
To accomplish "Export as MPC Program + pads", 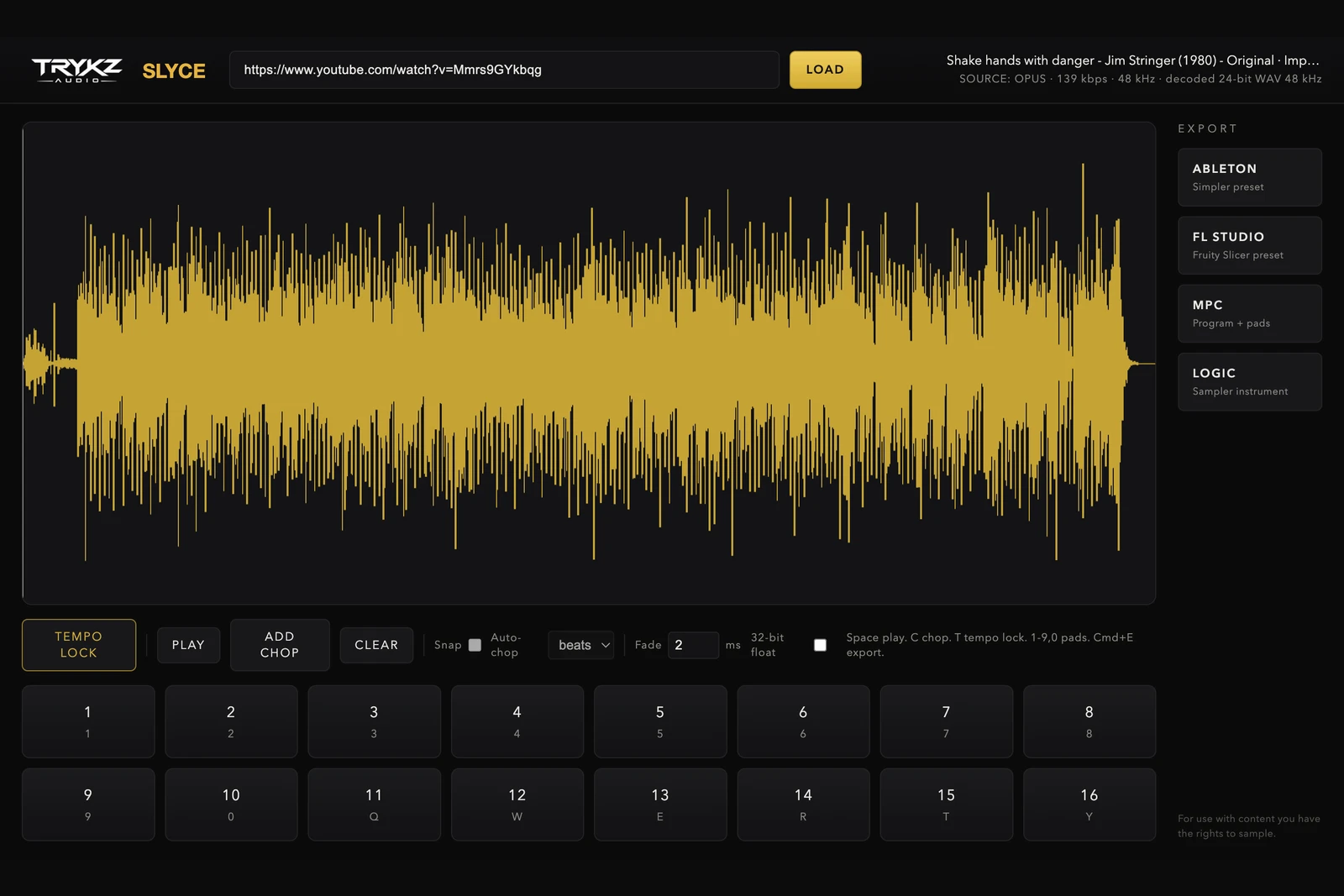I will 1249,313.
